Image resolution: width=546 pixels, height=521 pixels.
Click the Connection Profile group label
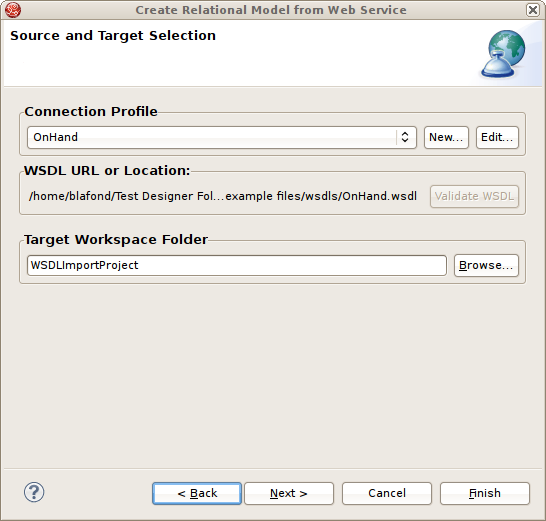point(91,112)
